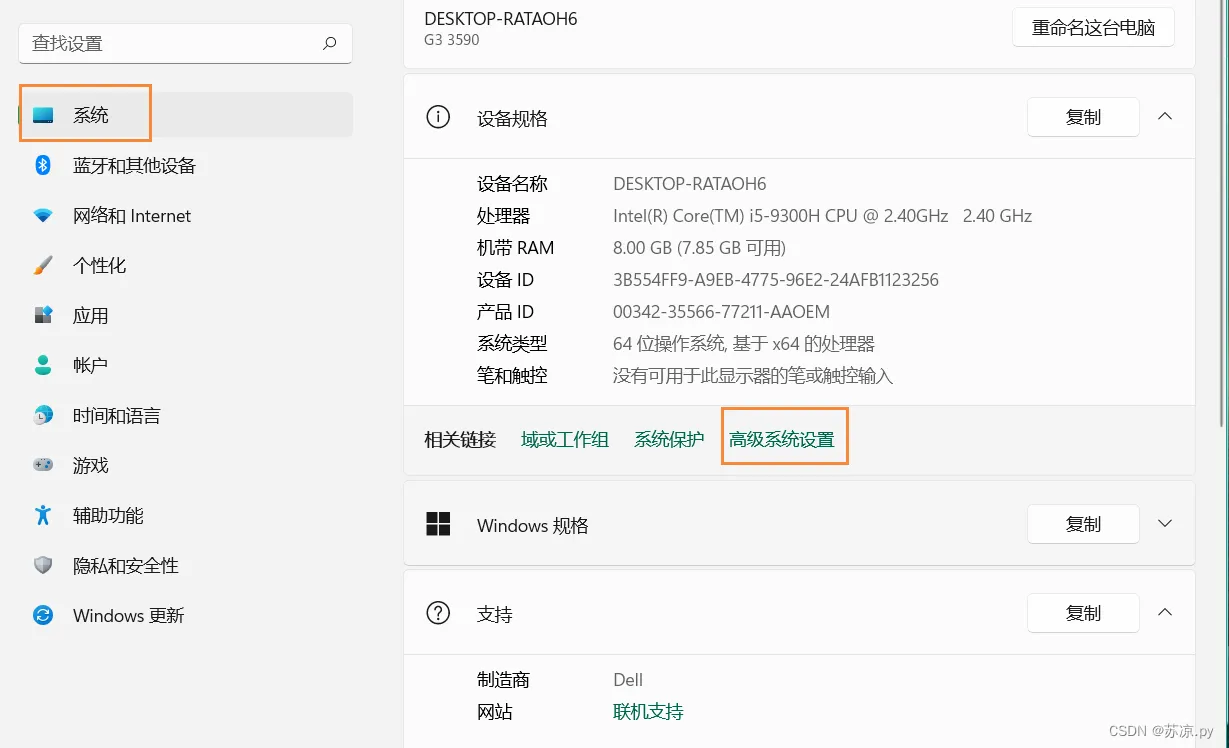This screenshot has height=748, width=1229.
Task: Open the 系统保护 link
Action: click(x=669, y=439)
